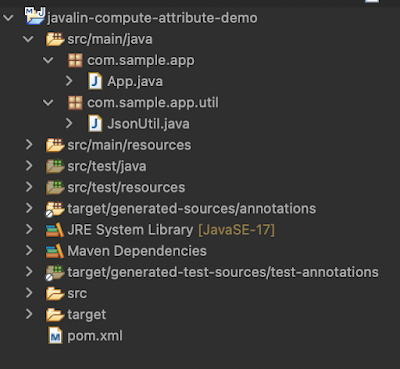This screenshot has width=400, height=369.
Task: Select the javalin-compute-attribute-demo project label
Action: click(152, 18)
